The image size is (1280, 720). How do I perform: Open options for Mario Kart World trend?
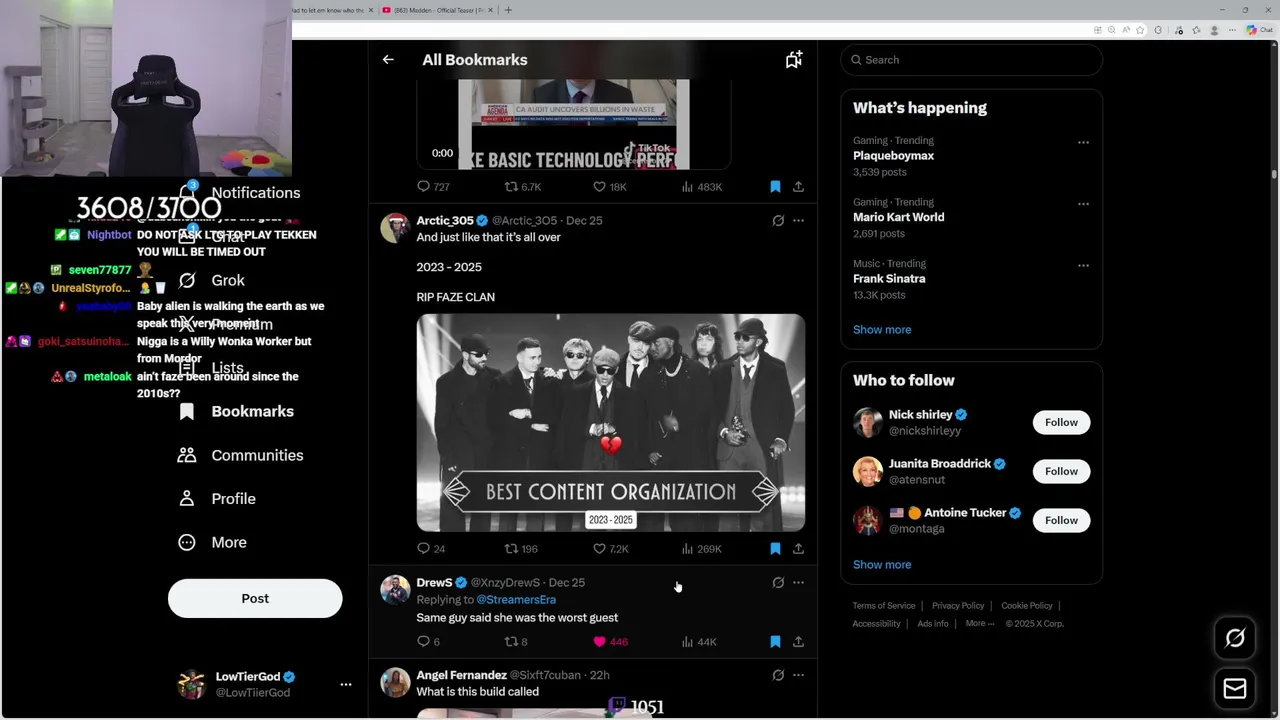point(1083,203)
